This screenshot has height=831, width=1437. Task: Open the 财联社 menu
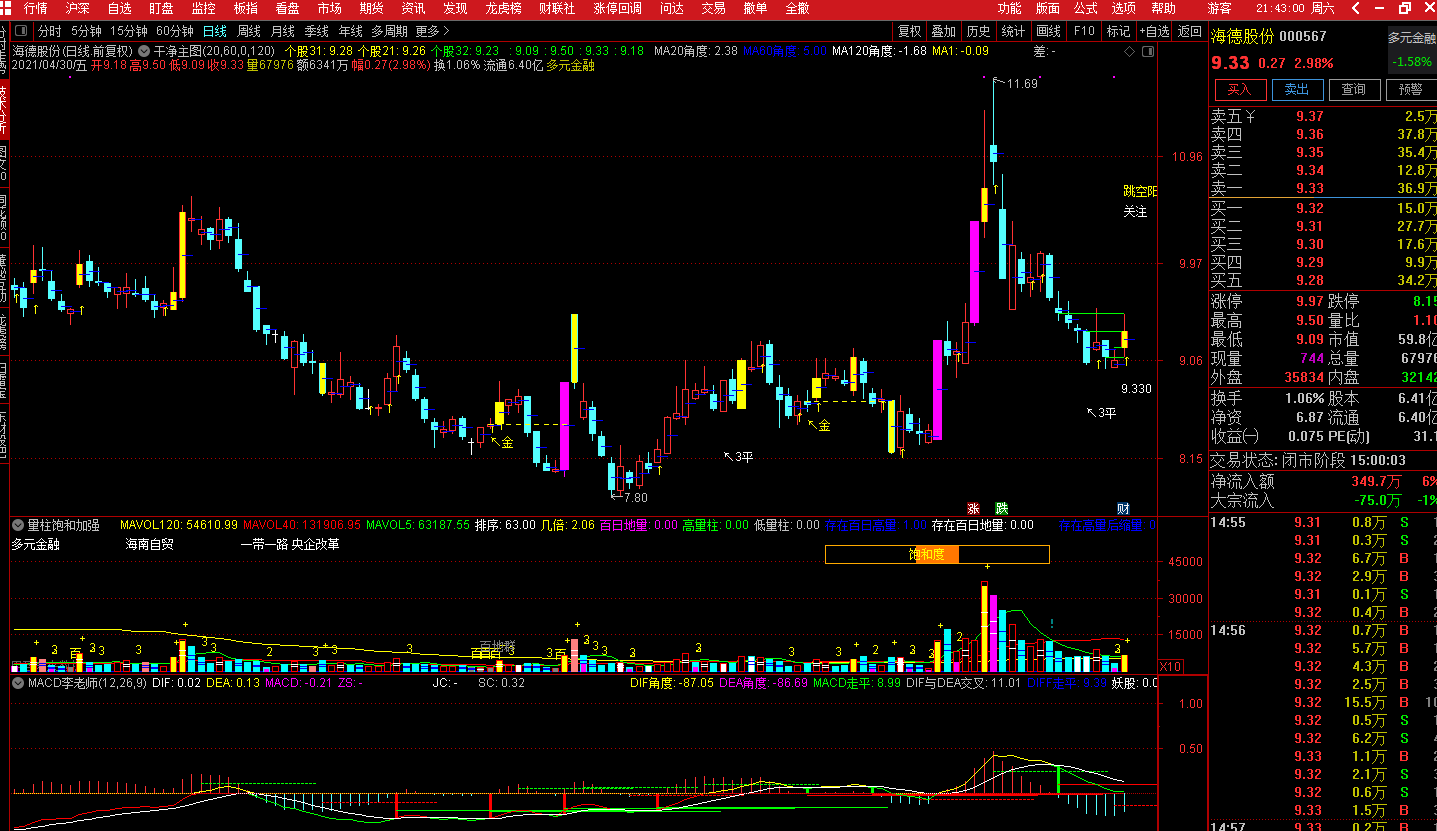pos(557,8)
